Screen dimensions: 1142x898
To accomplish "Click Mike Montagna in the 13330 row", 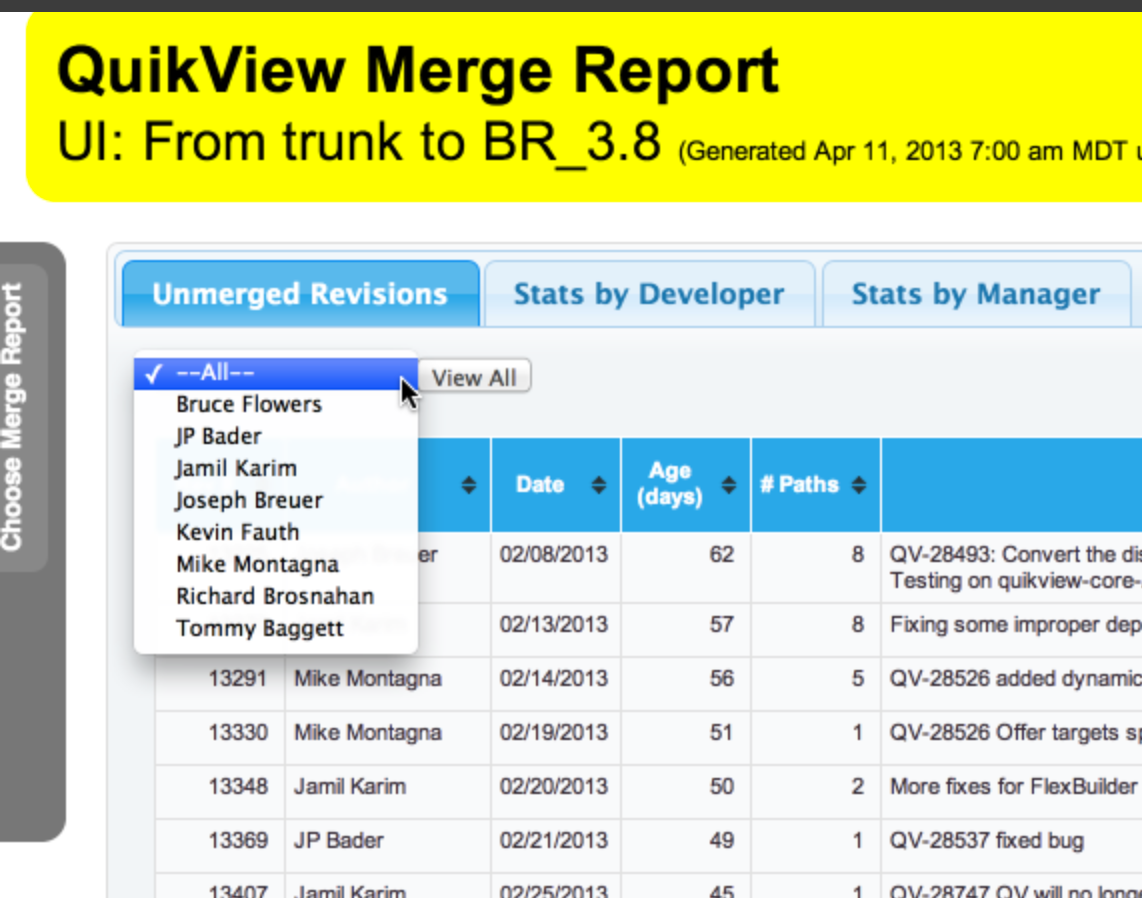I will [x=368, y=733].
